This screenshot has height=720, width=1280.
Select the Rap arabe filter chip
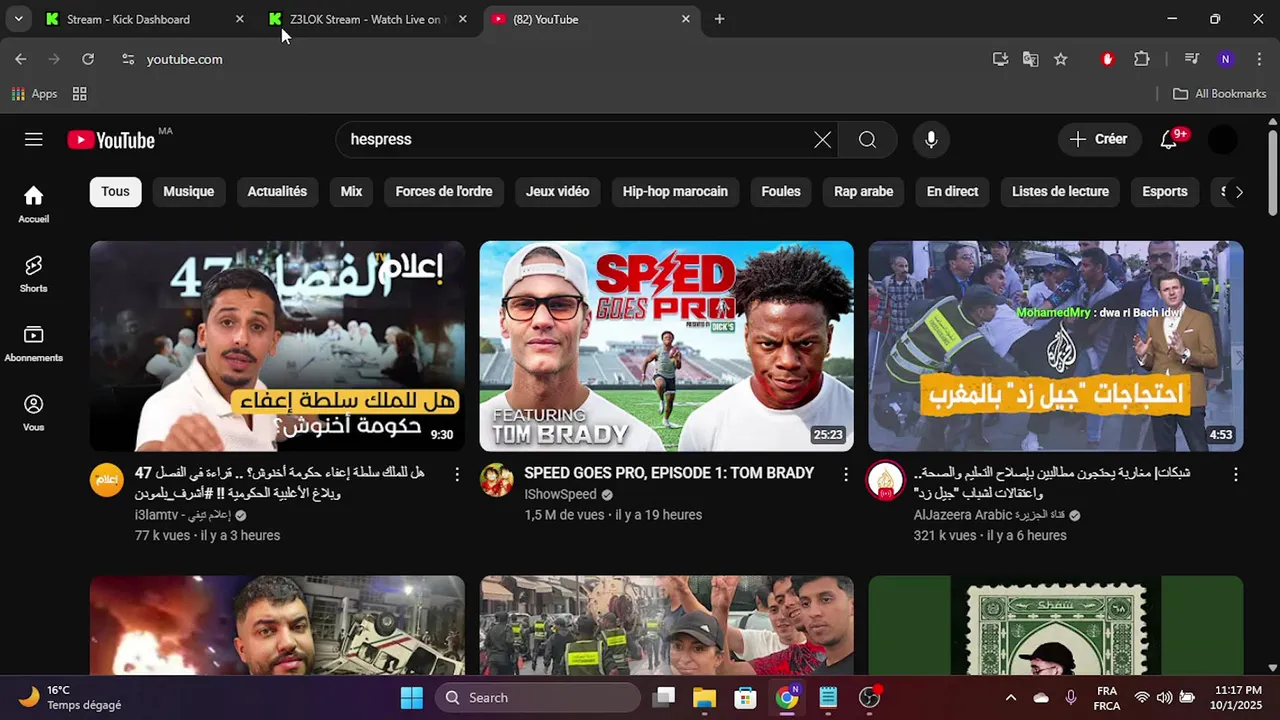[x=864, y=192]
